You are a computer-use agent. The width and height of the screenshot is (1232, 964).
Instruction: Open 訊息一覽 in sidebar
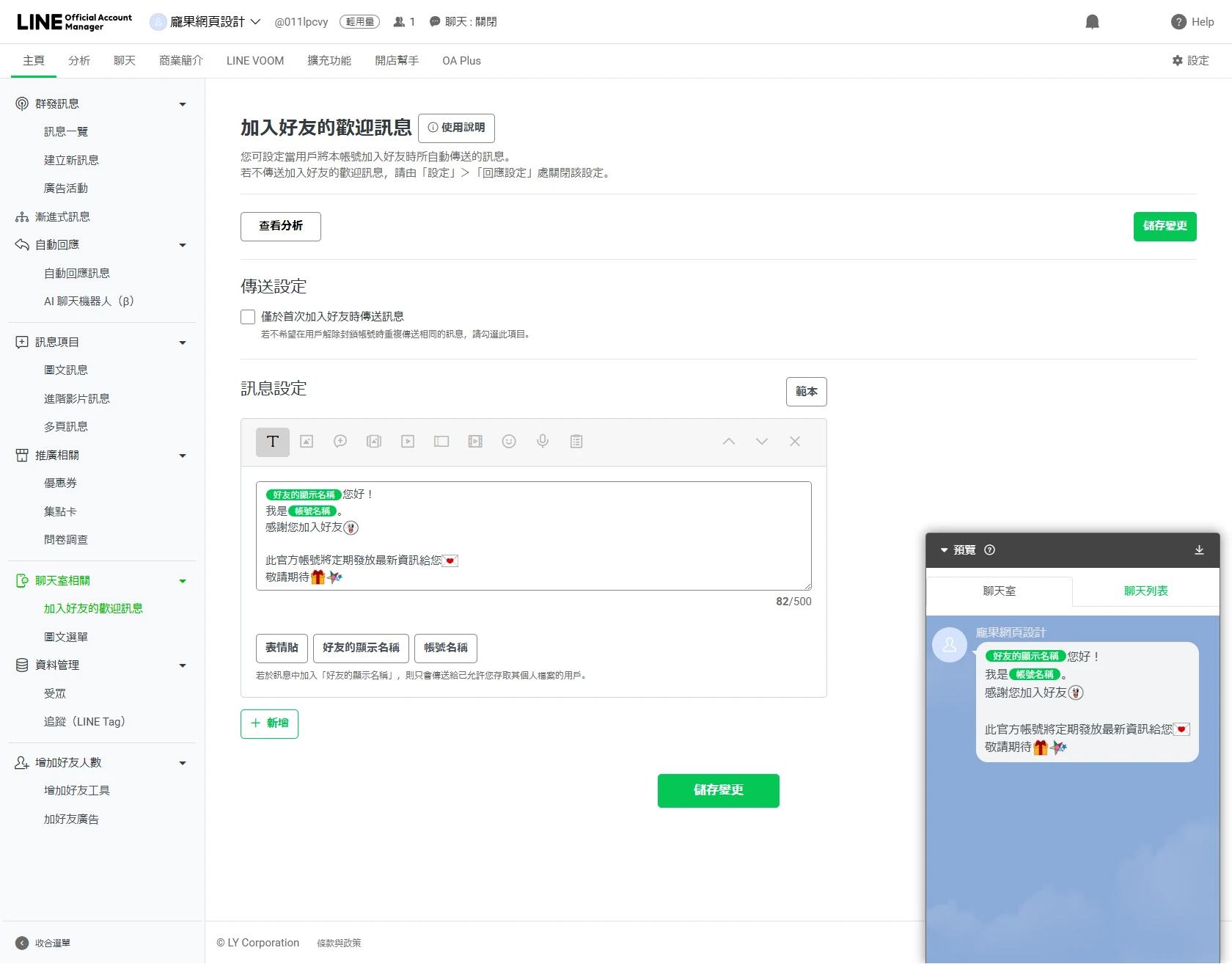[66, 132]
